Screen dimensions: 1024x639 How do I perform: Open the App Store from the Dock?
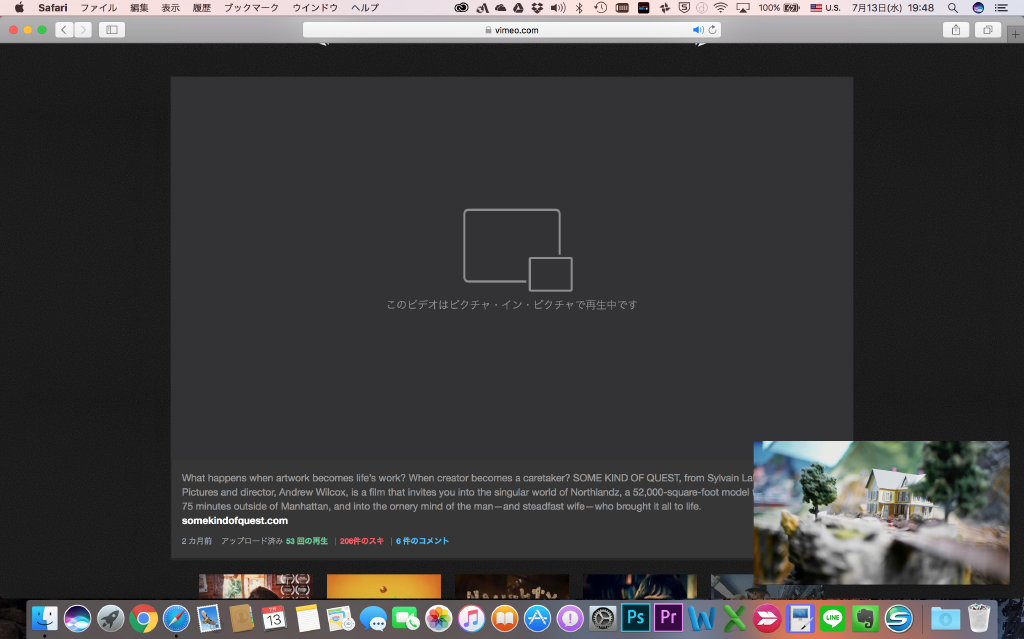click(537, 618)
